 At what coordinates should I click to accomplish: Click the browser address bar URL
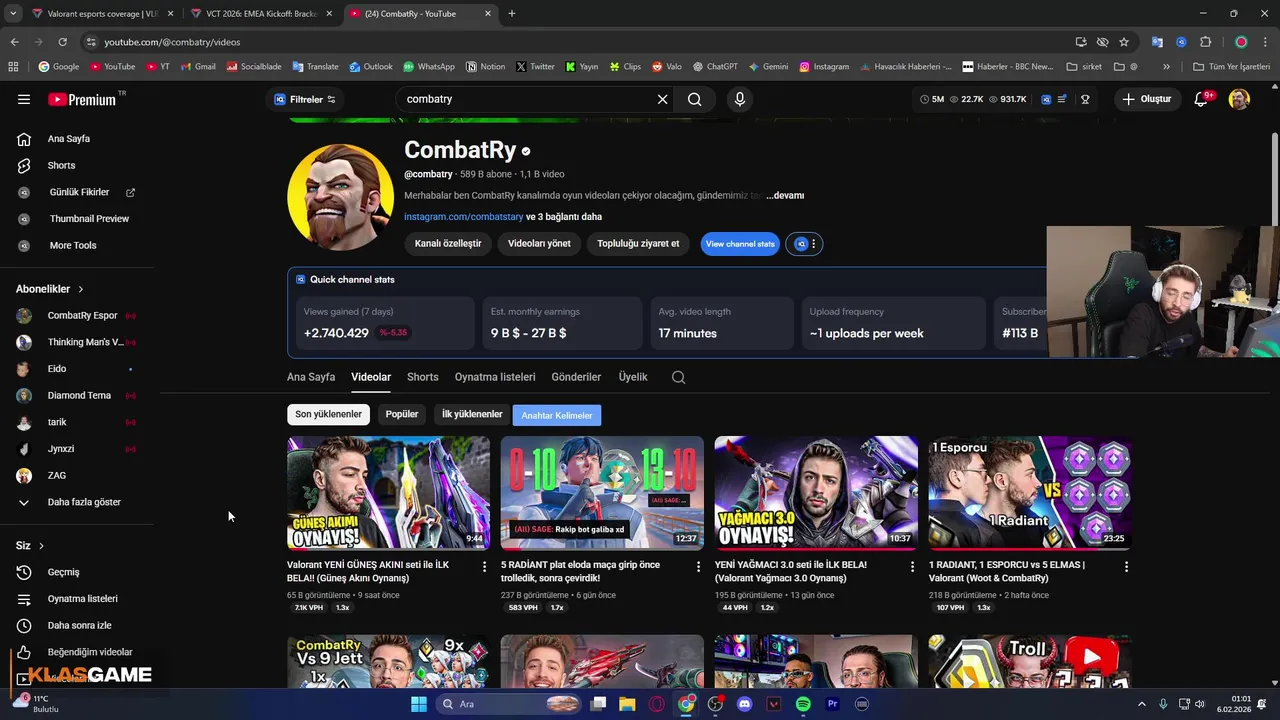[x=172, y=42]
